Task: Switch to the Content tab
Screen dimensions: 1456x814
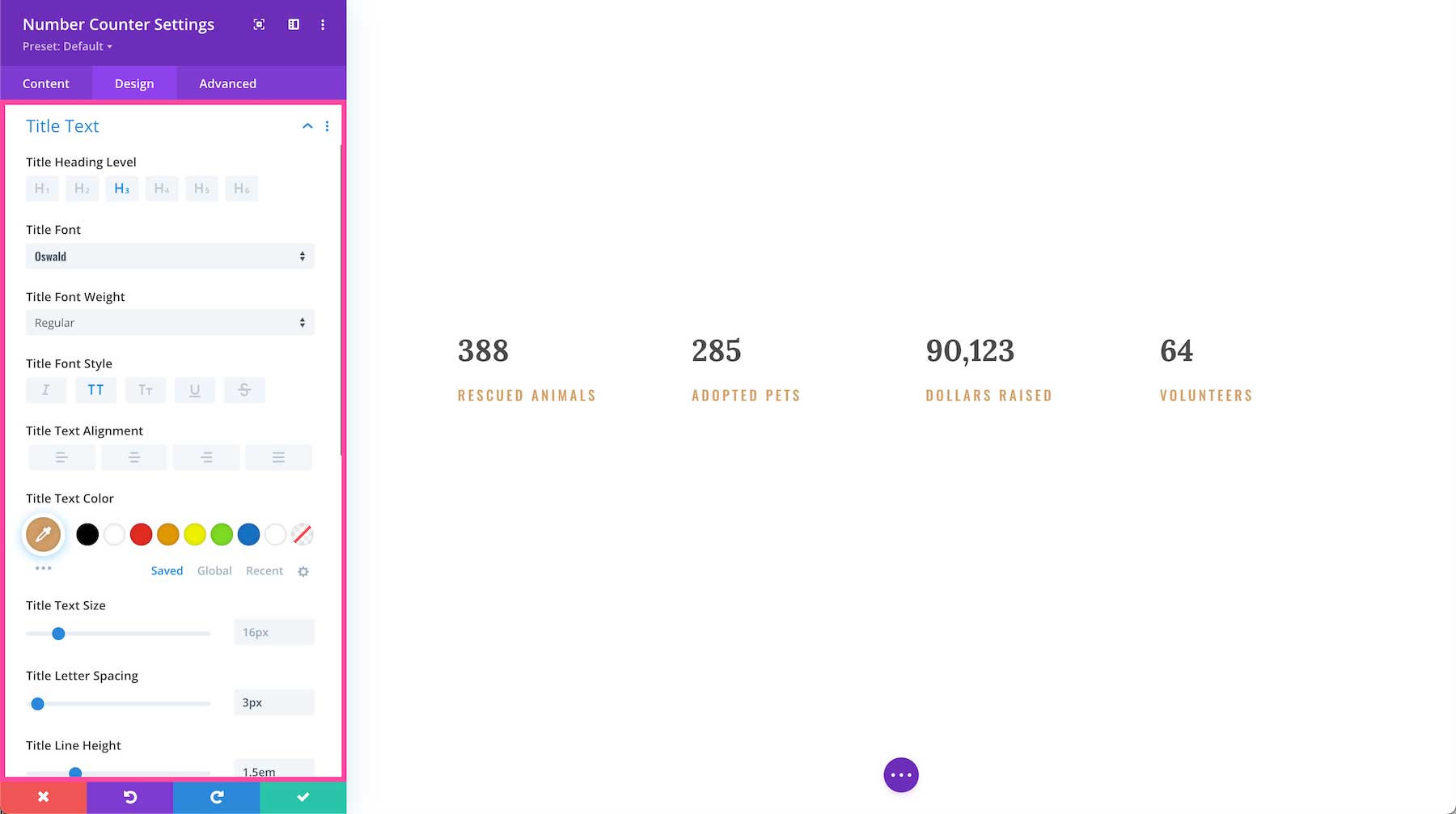Action: [46, 83]
